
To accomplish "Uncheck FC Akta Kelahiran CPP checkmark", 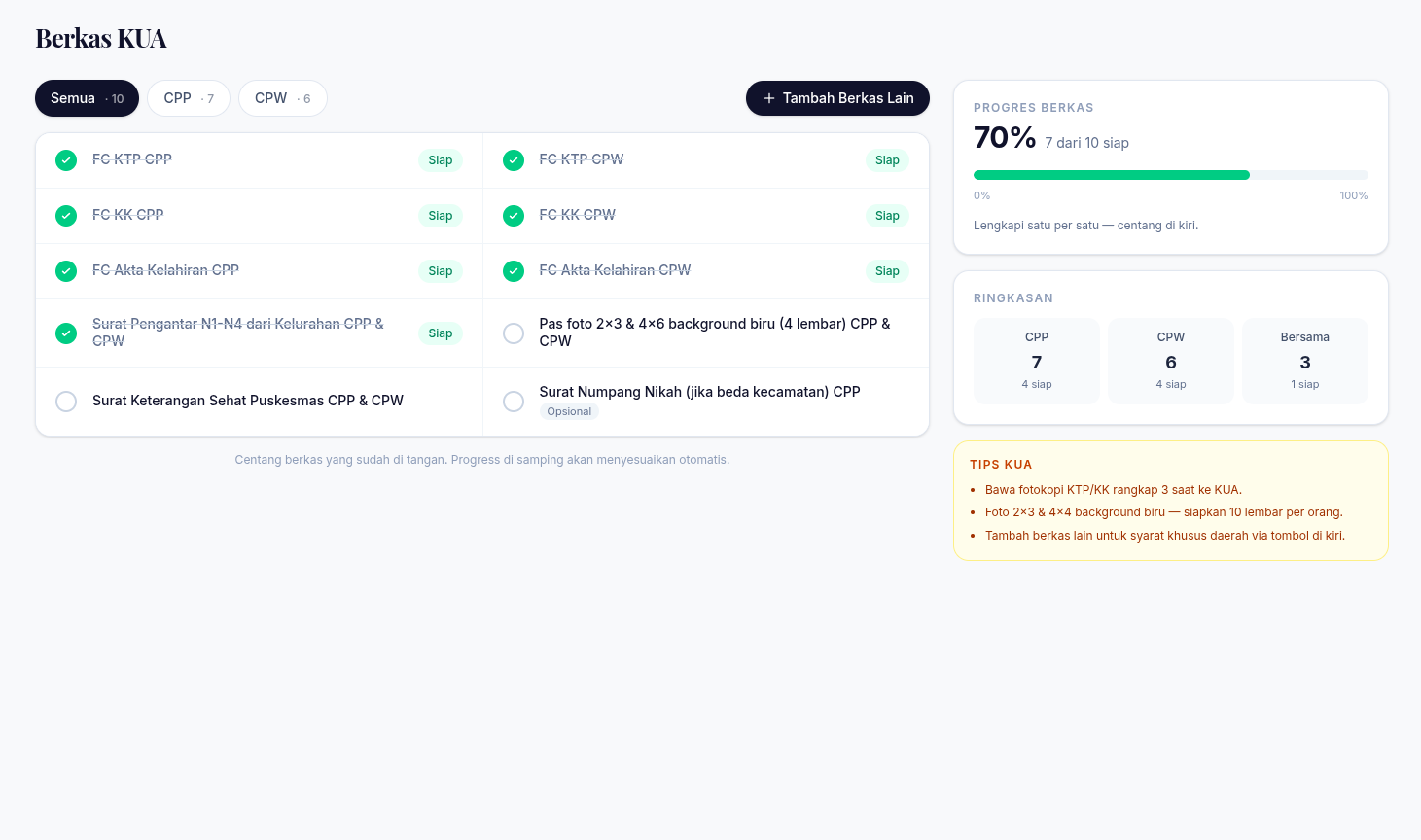I will coord(66,271).
